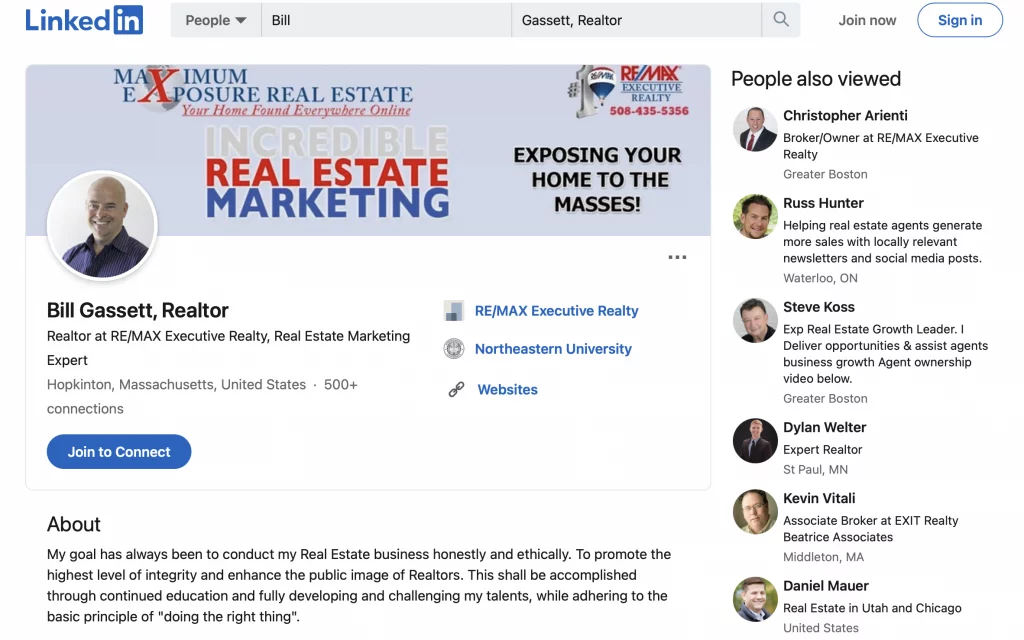This screenshot has height=640, width=1024.
Task: Click Steve Koss's profile photo
Action: [755, 320]
